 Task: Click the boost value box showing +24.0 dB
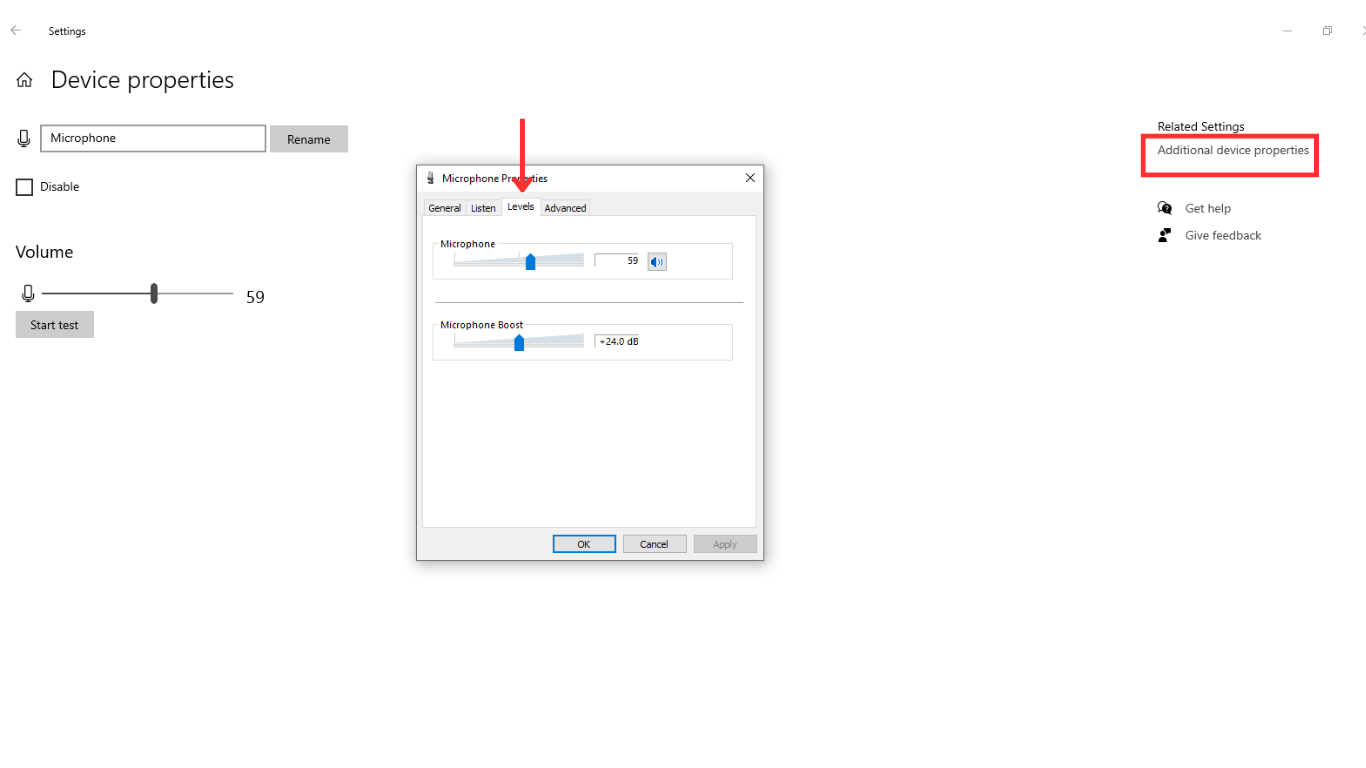click(x=616, y=341)
